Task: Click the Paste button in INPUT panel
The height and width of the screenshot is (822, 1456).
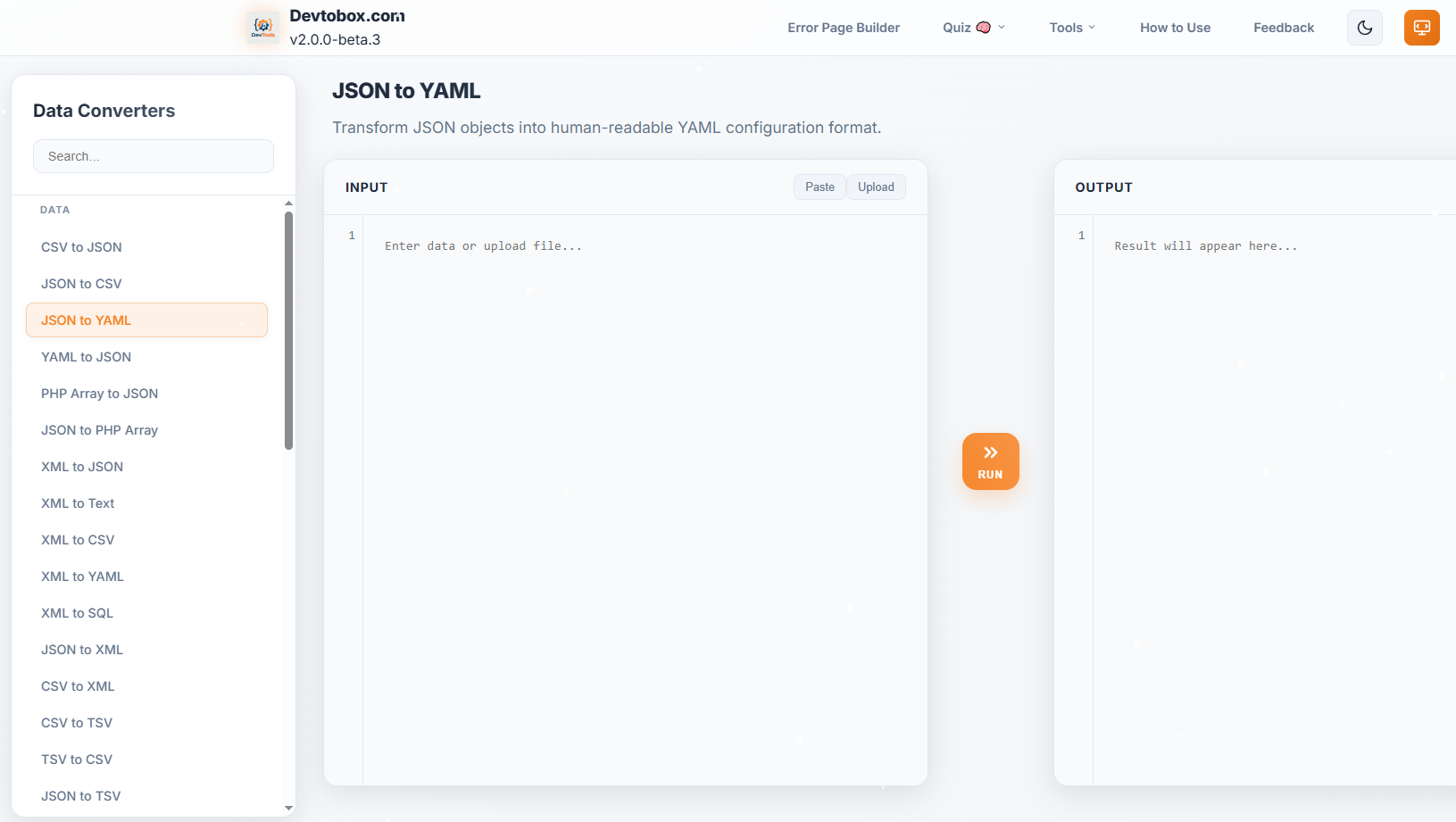Action: (x=819, y=187)
